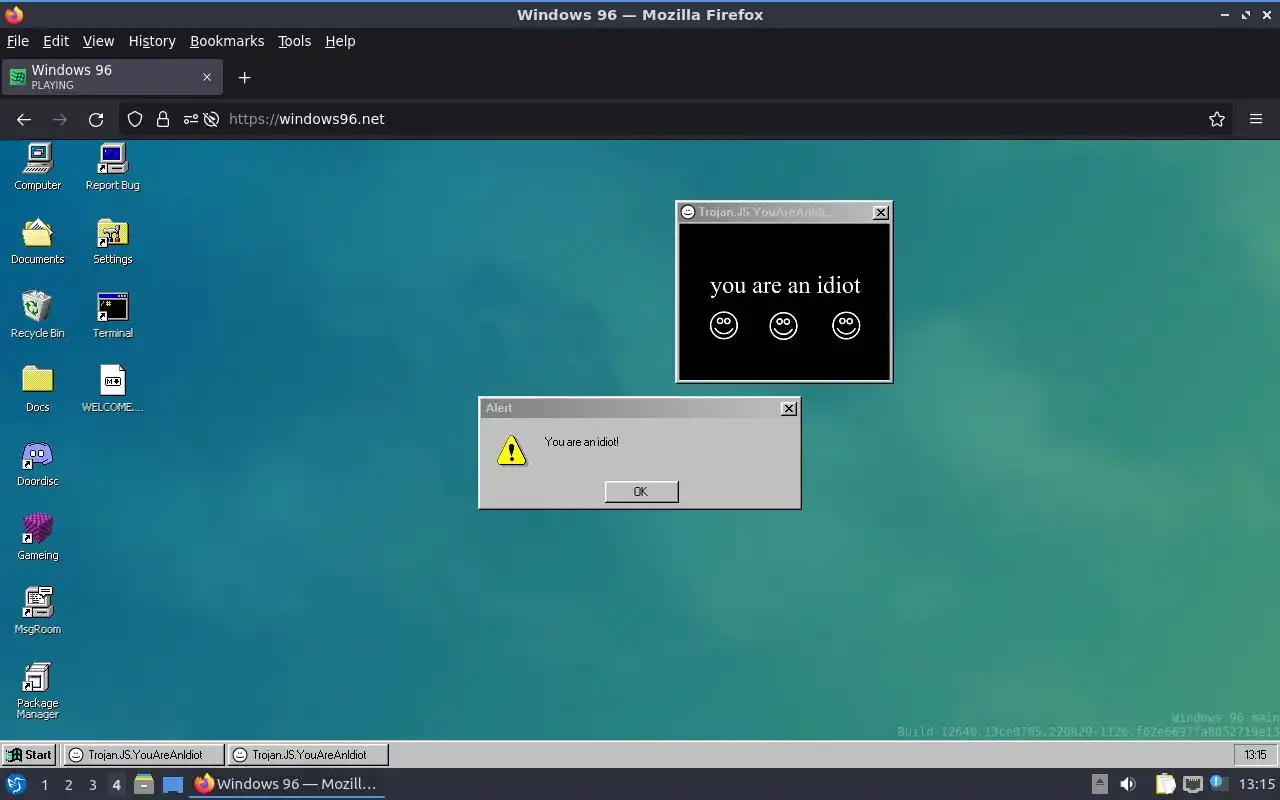
Task: Switch to workspace 4 in panel
Action: [116, 785]
